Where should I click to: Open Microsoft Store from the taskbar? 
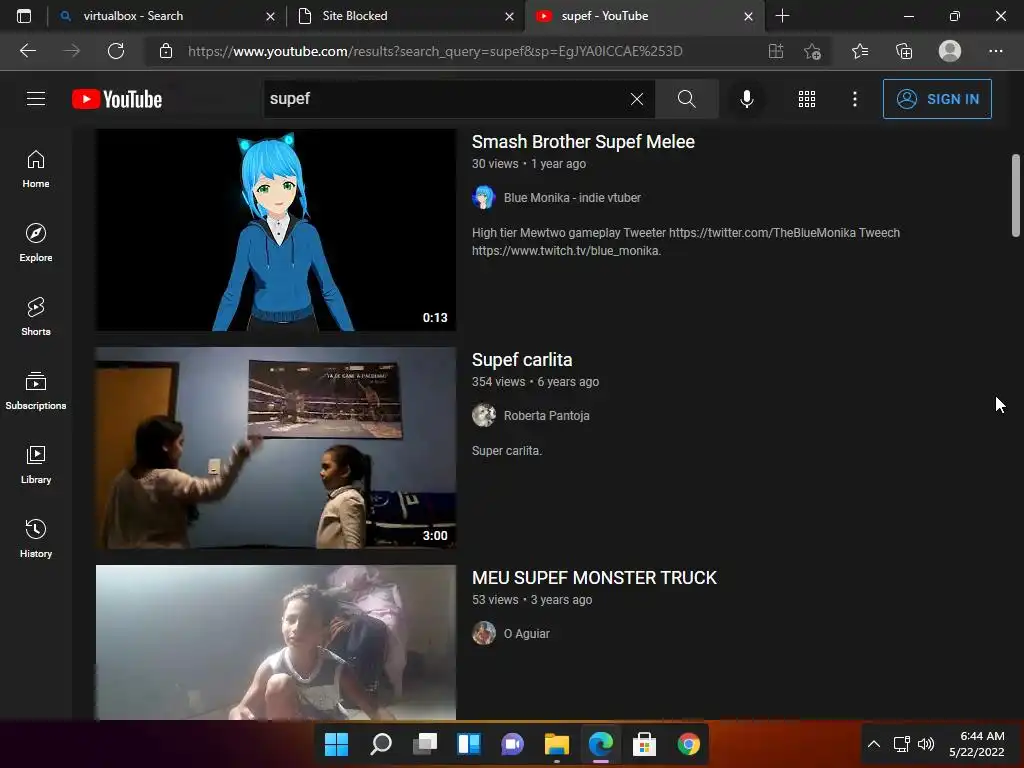[644, 744]
